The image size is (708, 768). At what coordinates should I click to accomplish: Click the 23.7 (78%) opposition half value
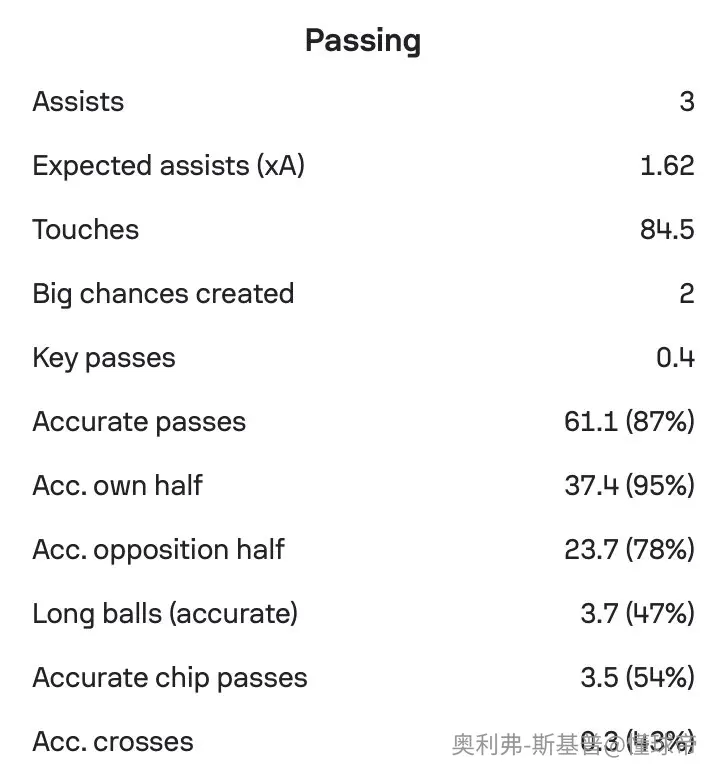pos(630,550)
